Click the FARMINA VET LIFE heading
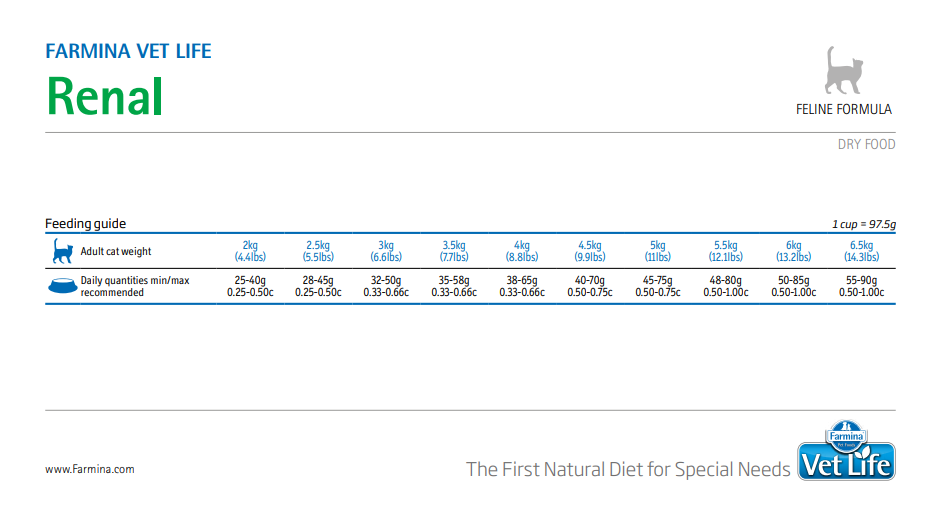The image size is (941, 525). tap(128, 50)
